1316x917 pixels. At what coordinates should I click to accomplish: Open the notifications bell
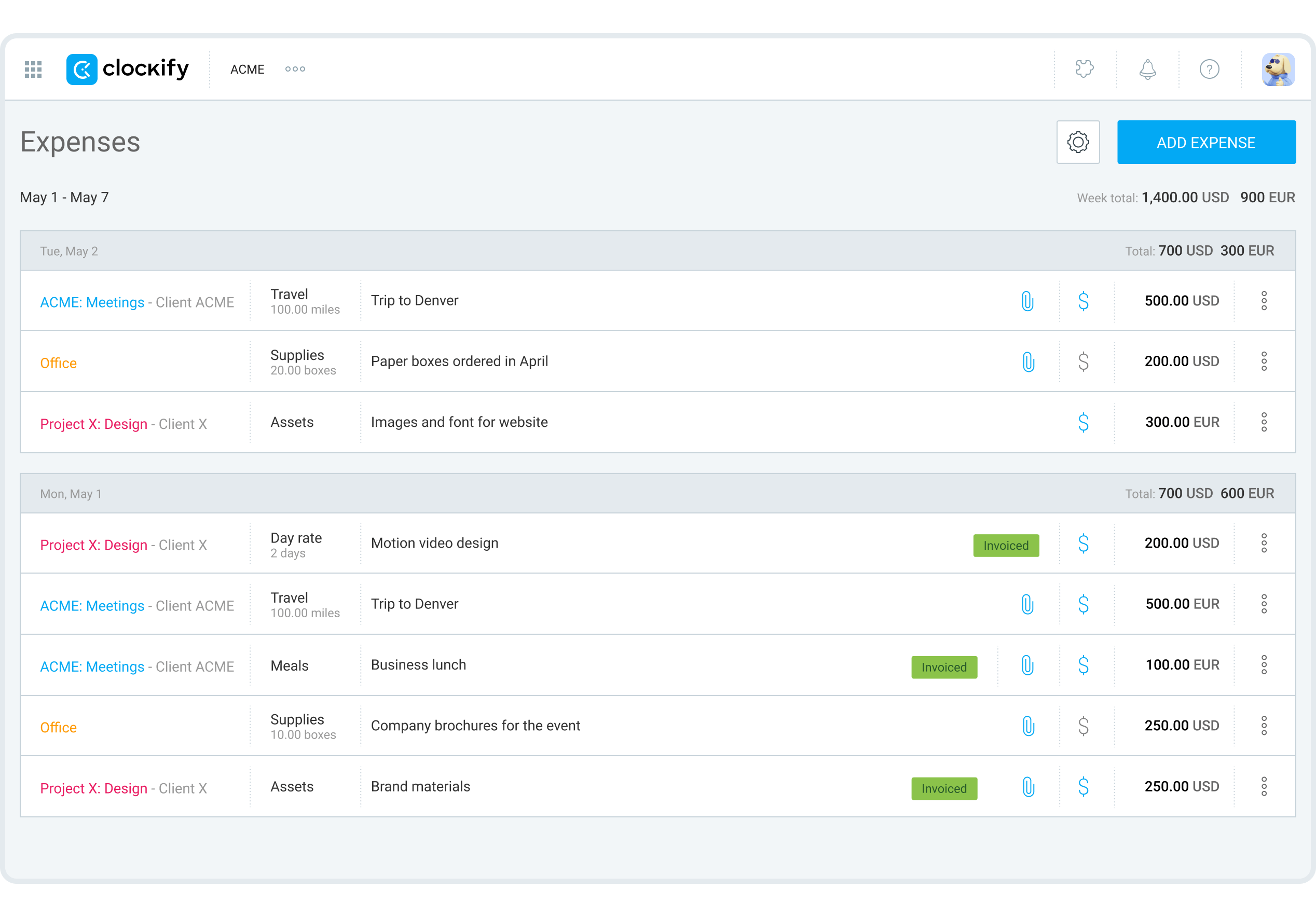click(x=1147, y=70)
